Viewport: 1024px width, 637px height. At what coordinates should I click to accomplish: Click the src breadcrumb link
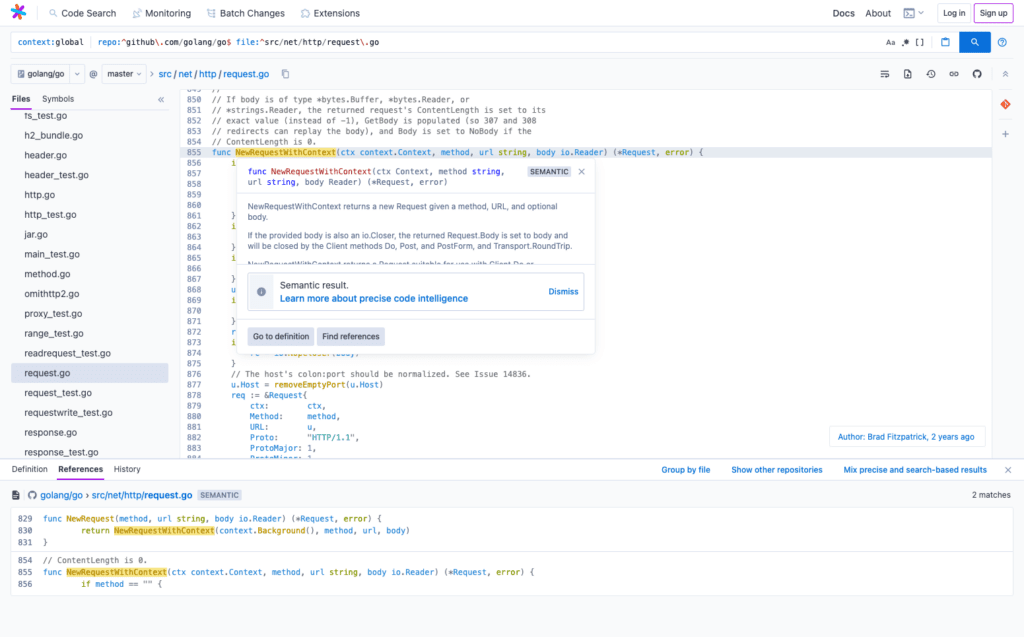(165, 74)
